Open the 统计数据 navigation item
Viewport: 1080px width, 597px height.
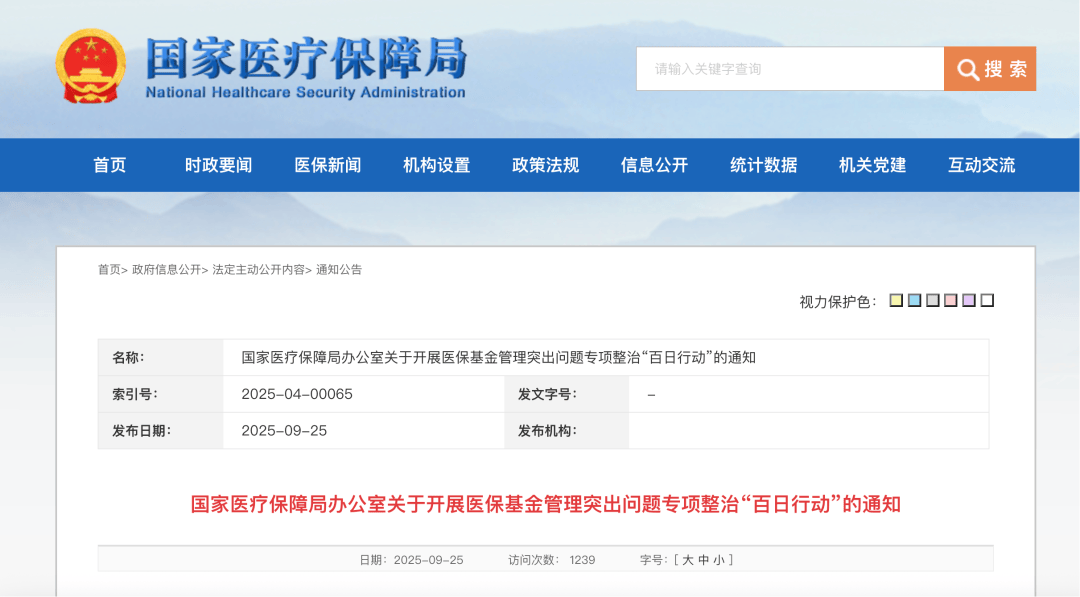(x=764, y=165)
